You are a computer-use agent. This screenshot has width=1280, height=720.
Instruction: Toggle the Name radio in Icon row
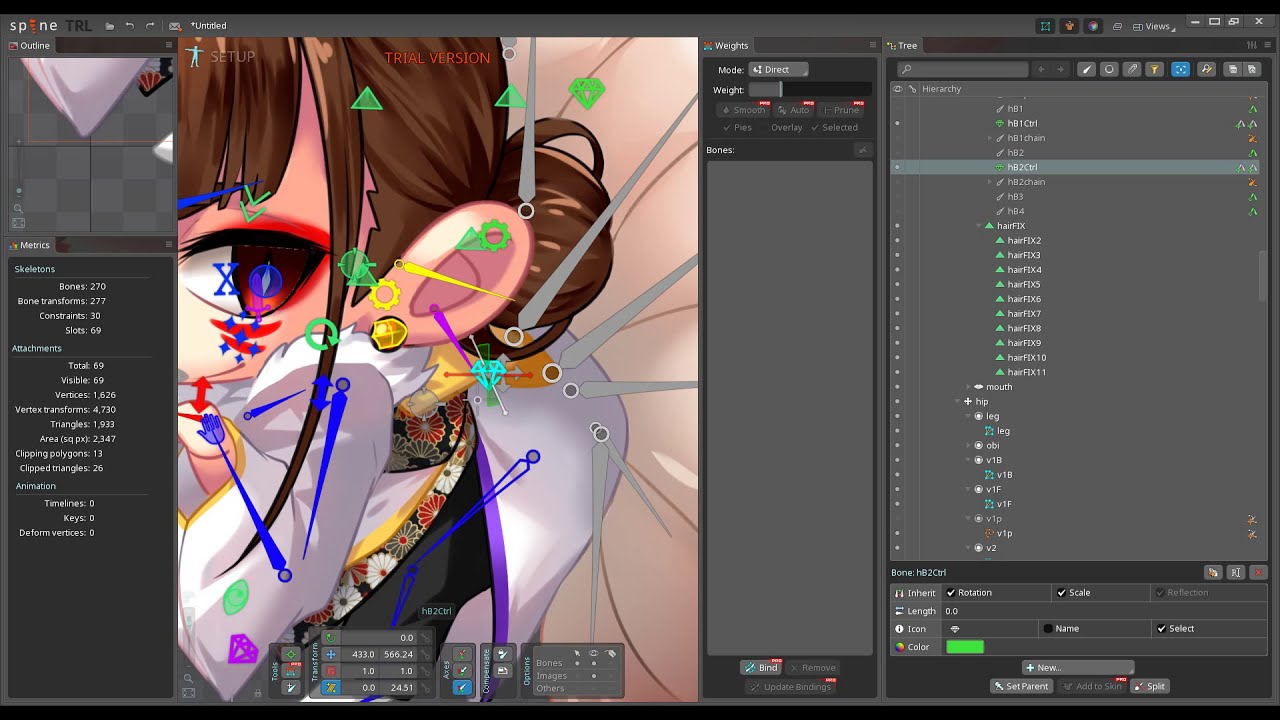point(1048,629)
